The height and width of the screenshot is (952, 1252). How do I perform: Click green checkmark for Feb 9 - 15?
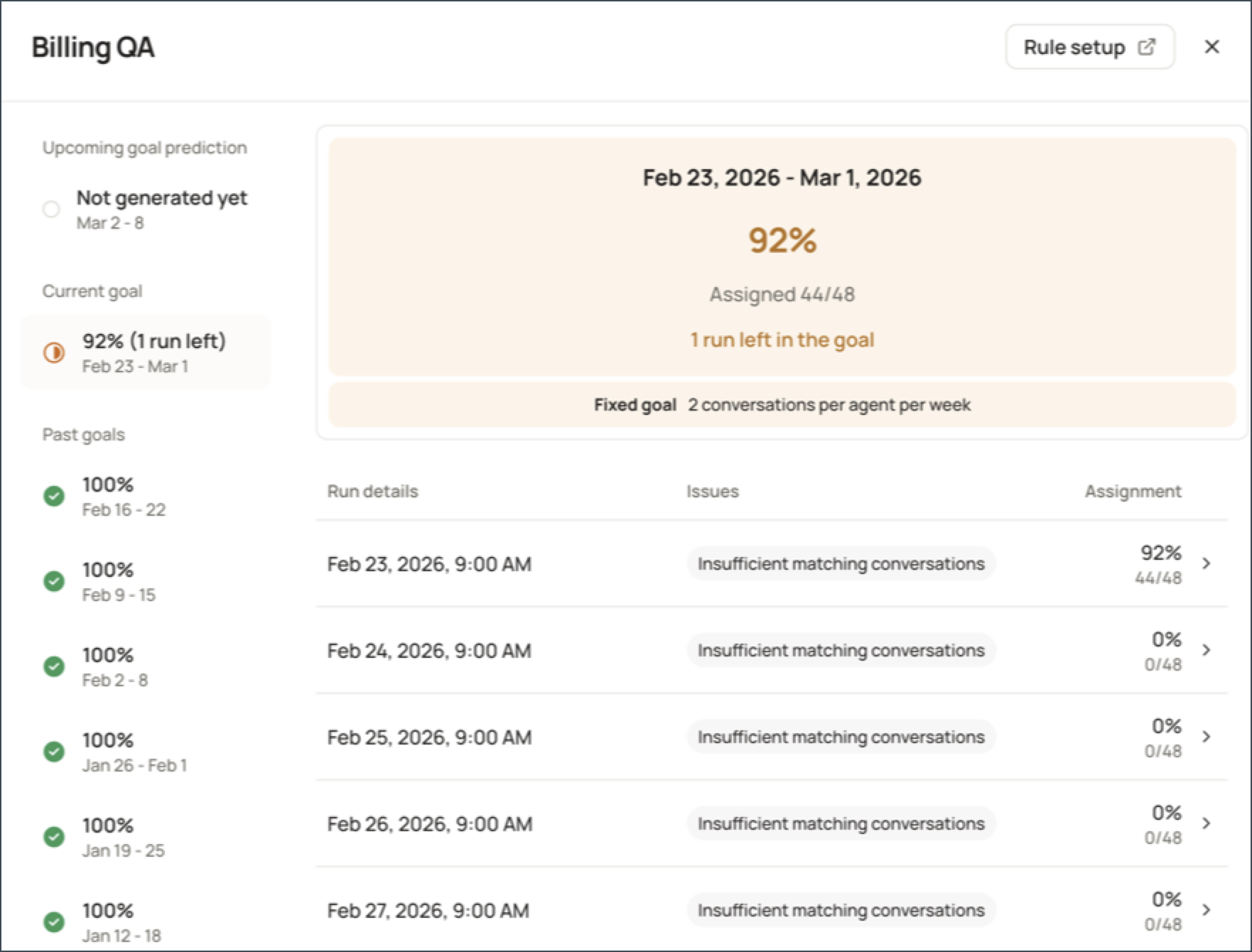coord(54,581)
